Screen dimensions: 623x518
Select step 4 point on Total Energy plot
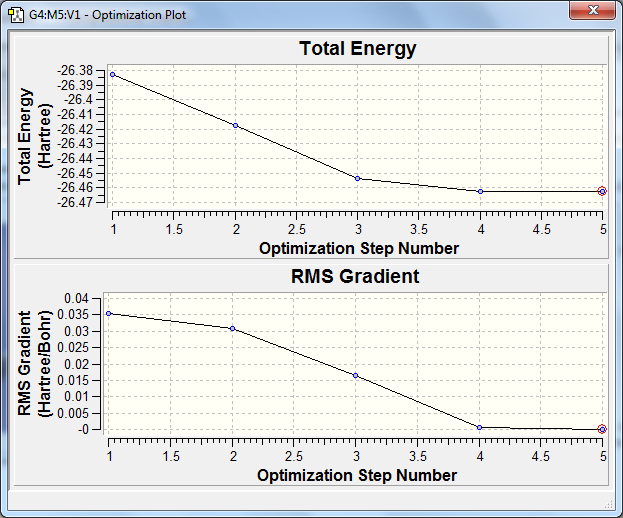pyautogui.click(x=480, y=191)
